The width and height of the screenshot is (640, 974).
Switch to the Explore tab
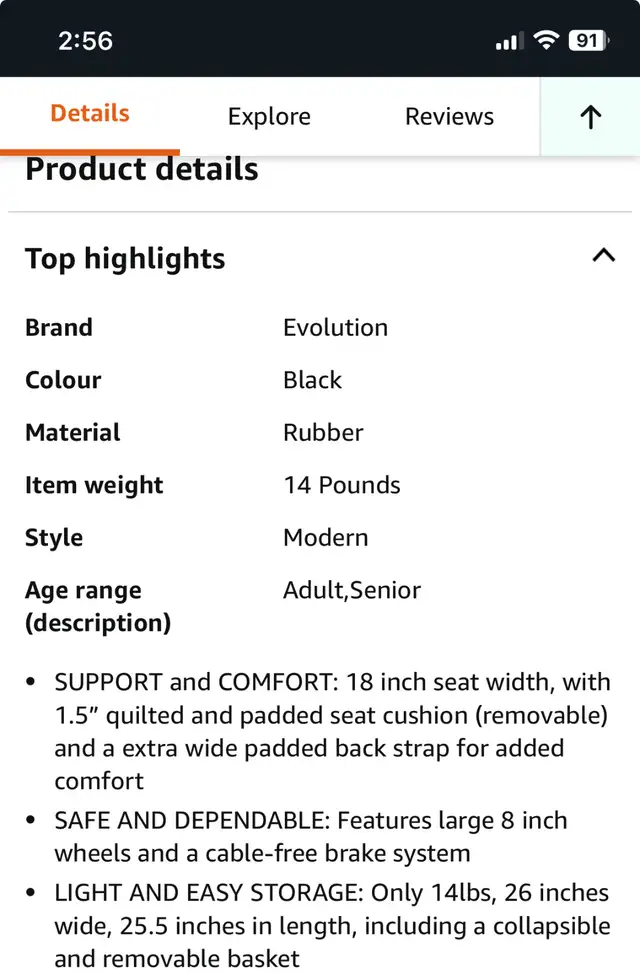pyautogui.click(x=269, y=117)
